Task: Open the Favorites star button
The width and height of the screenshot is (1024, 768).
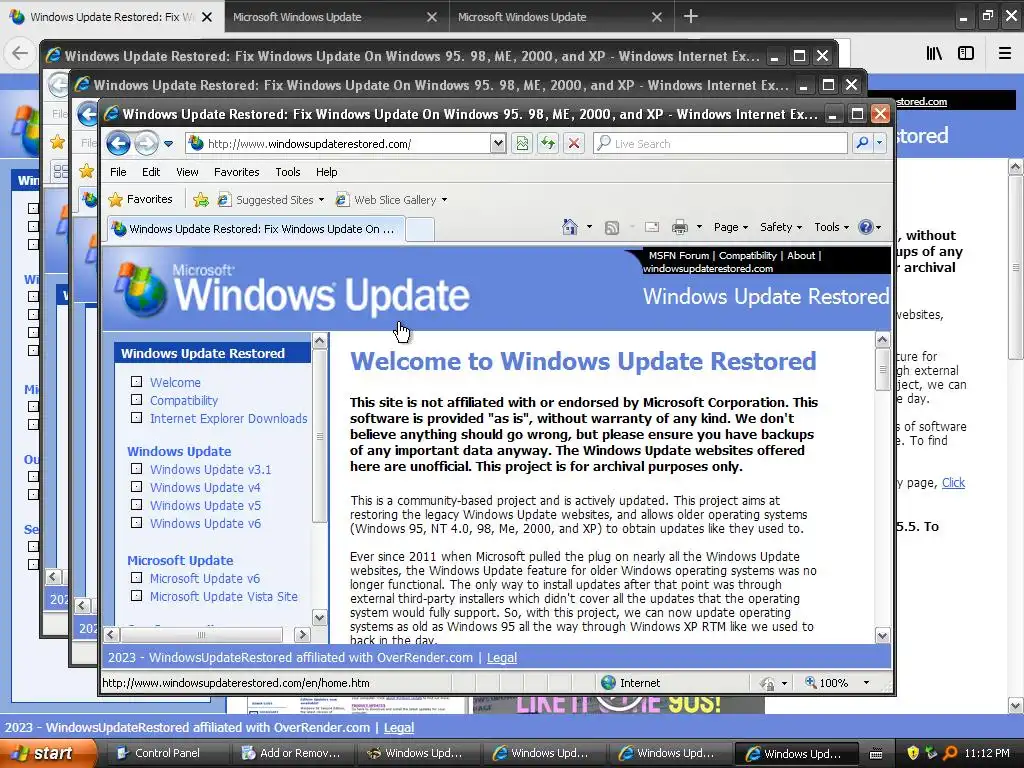Action: point(140,199)
